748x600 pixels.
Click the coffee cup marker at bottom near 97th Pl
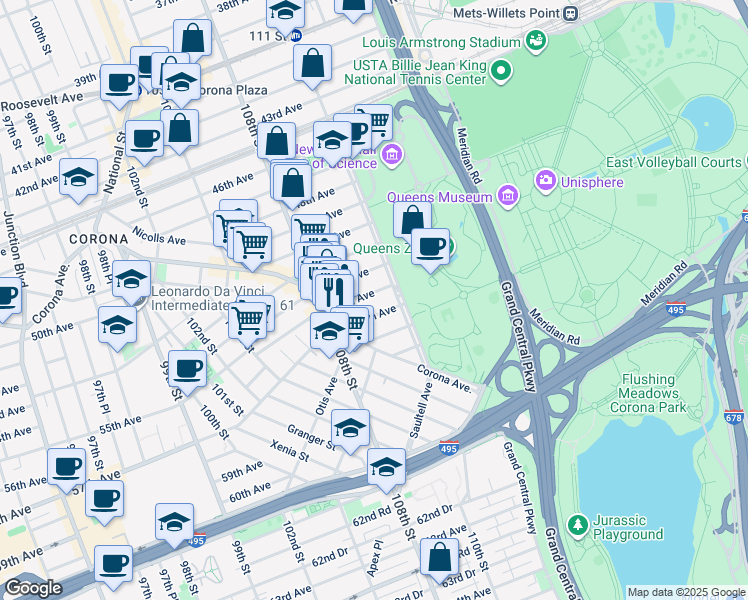(114, 564)
